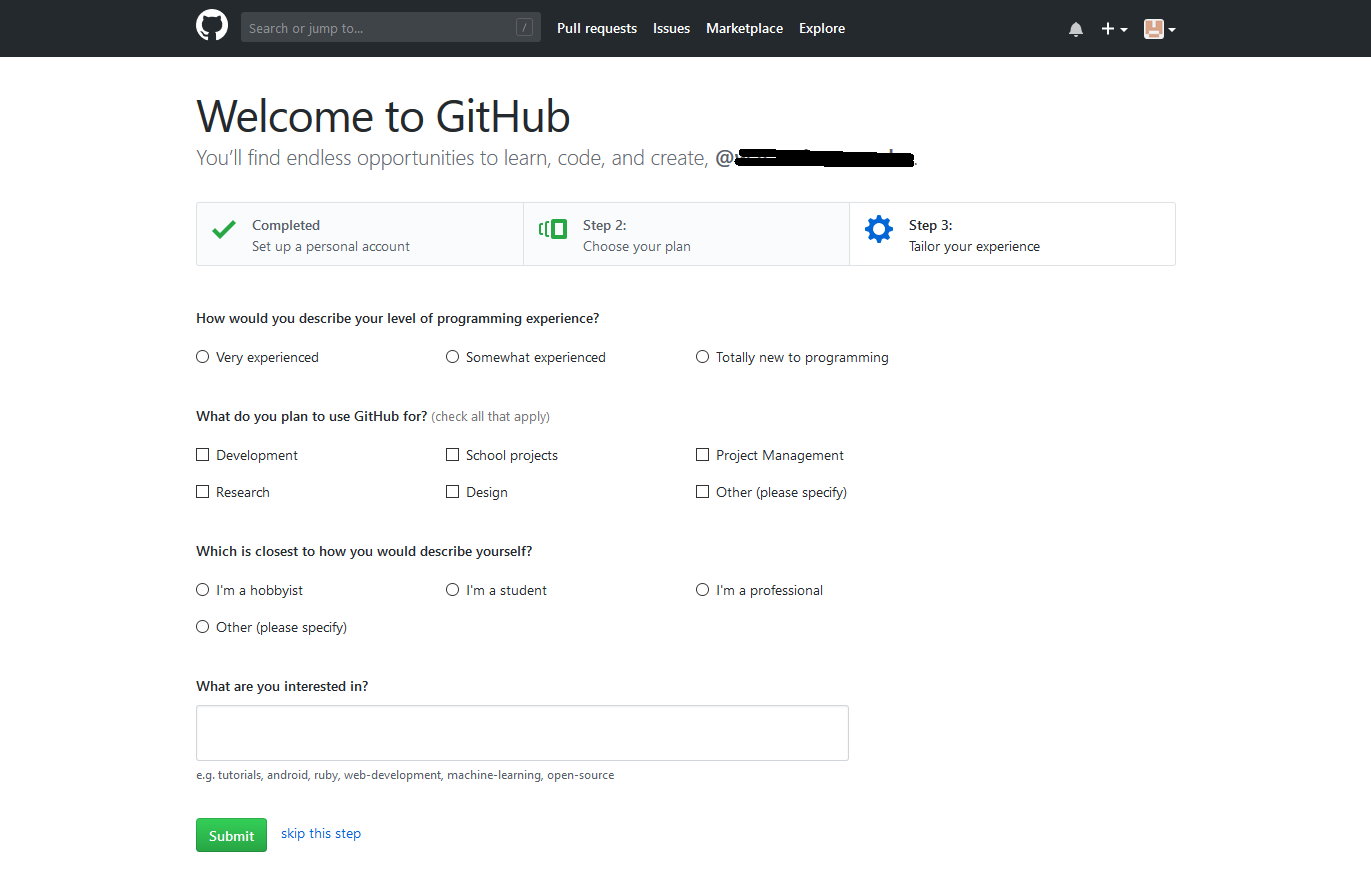Check the Development checkbox
This screenshot has width=1371, height=877.
tap(203, 455)
